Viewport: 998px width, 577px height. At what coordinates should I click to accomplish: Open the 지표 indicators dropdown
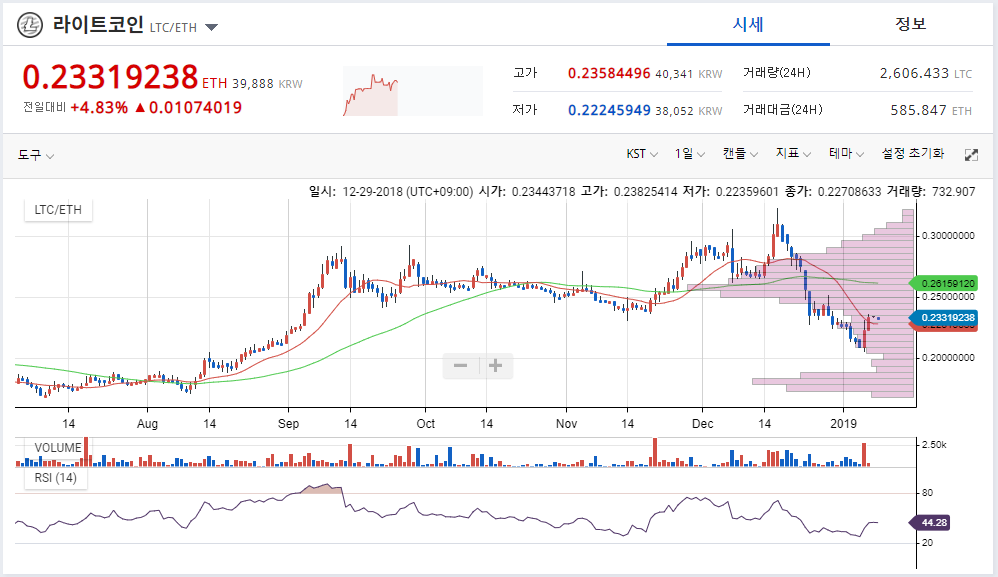click(x=793, y=154)
